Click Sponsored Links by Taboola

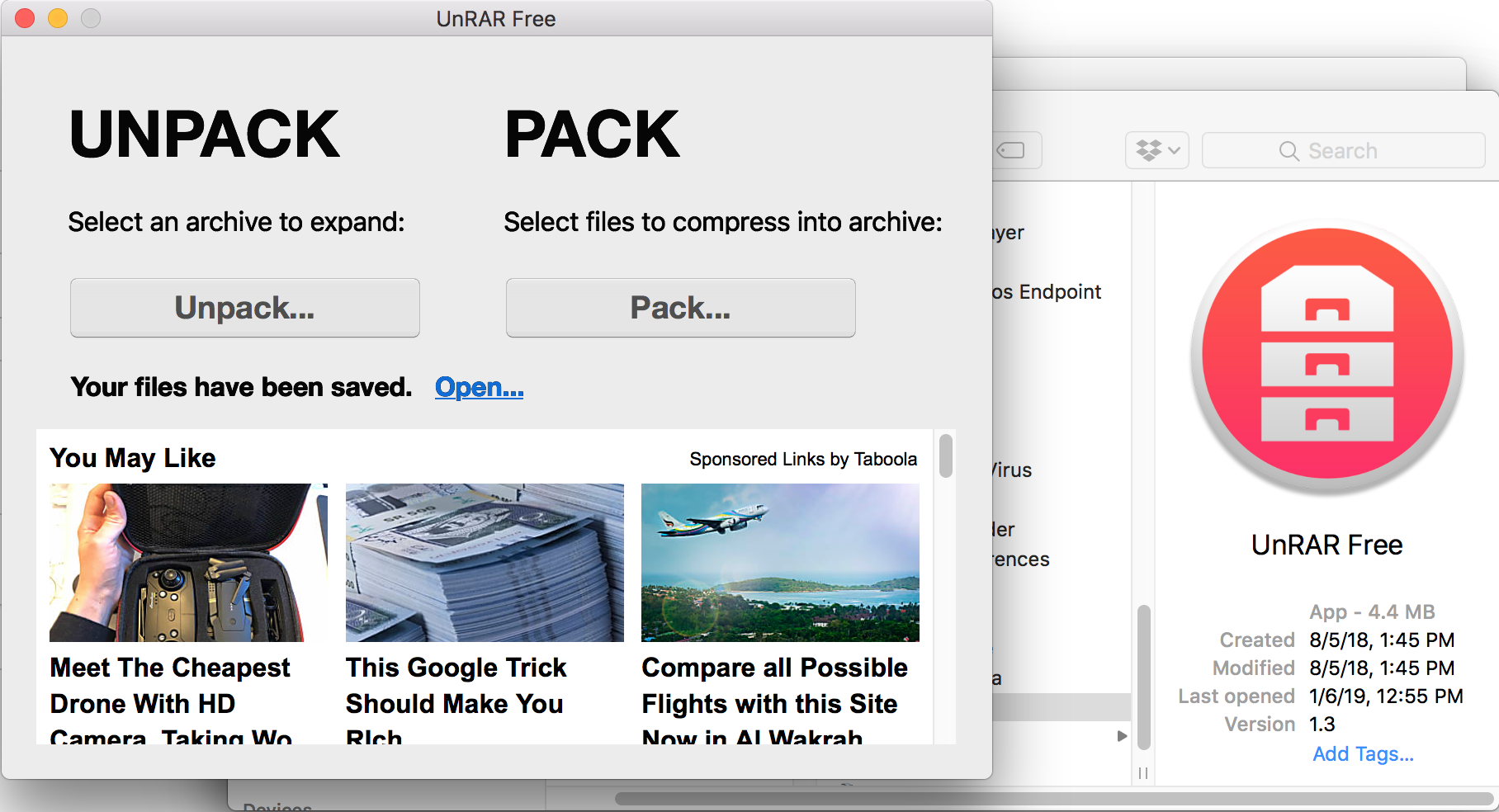click(x=803, y=459)
